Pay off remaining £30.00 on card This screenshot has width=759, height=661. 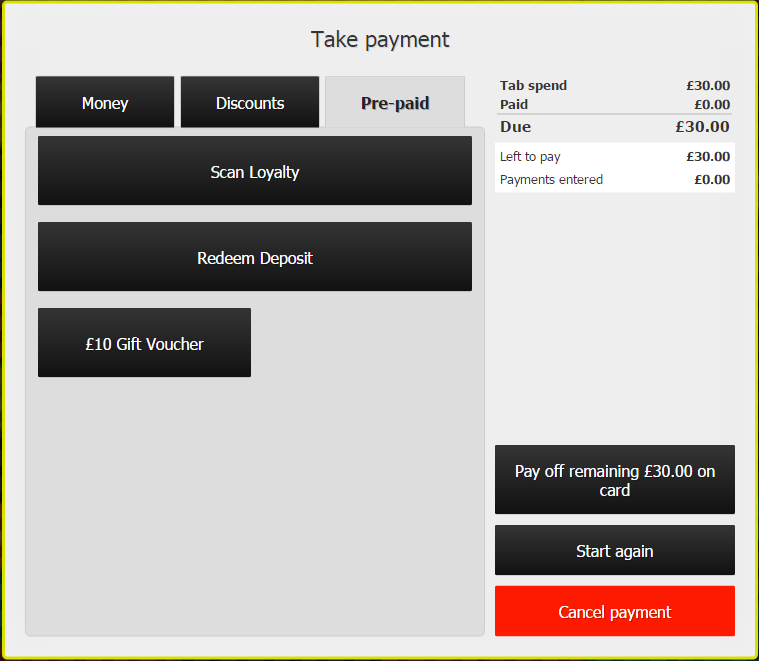tap(614, 480)
